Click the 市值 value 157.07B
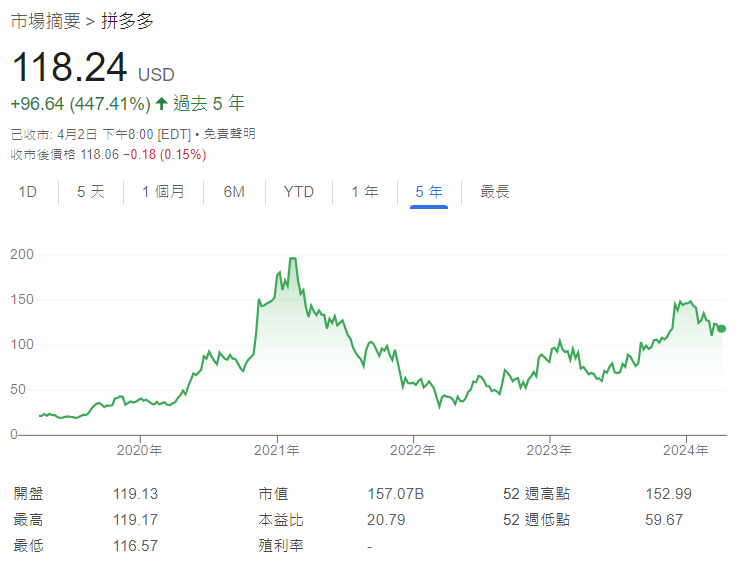This screenshot has height=561, width=750. coord(396,494)
